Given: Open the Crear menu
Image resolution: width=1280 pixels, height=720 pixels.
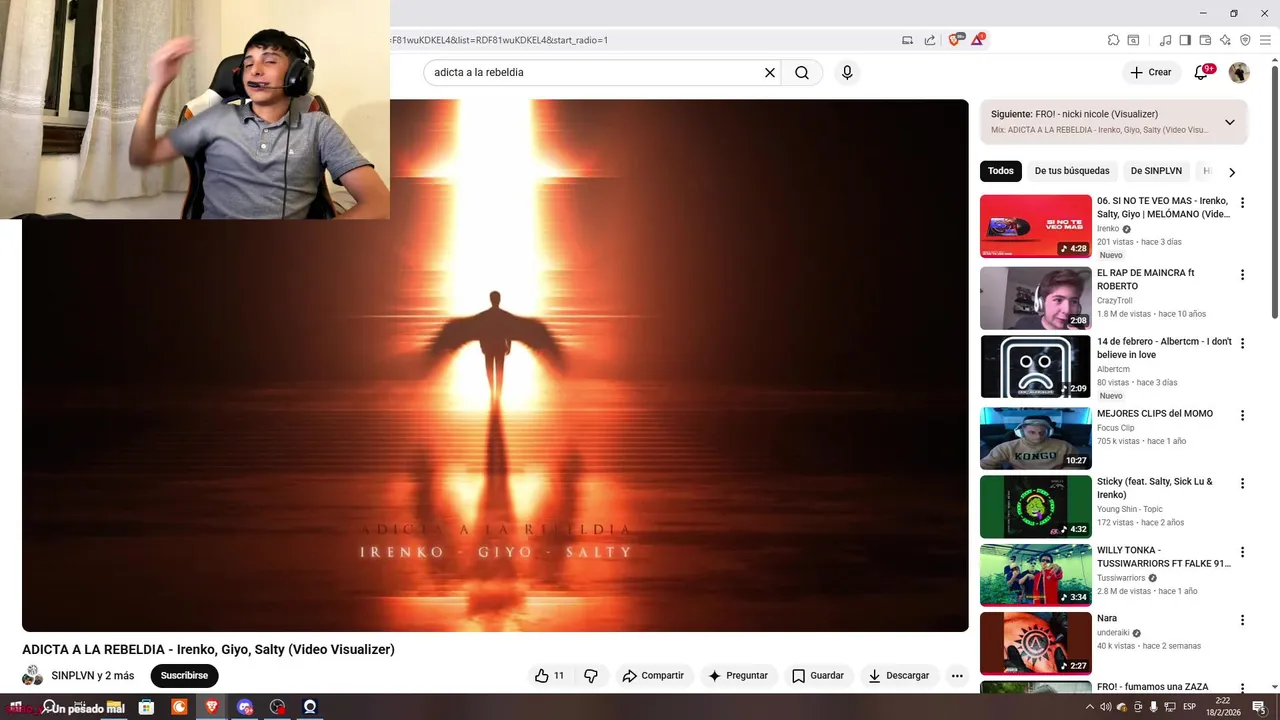Looking at the screenshot, I should pos(1150,72).
